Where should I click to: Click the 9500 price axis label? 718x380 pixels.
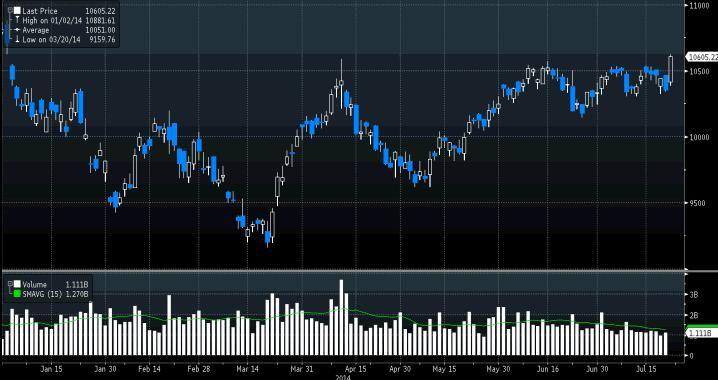(x=697, y=202)
